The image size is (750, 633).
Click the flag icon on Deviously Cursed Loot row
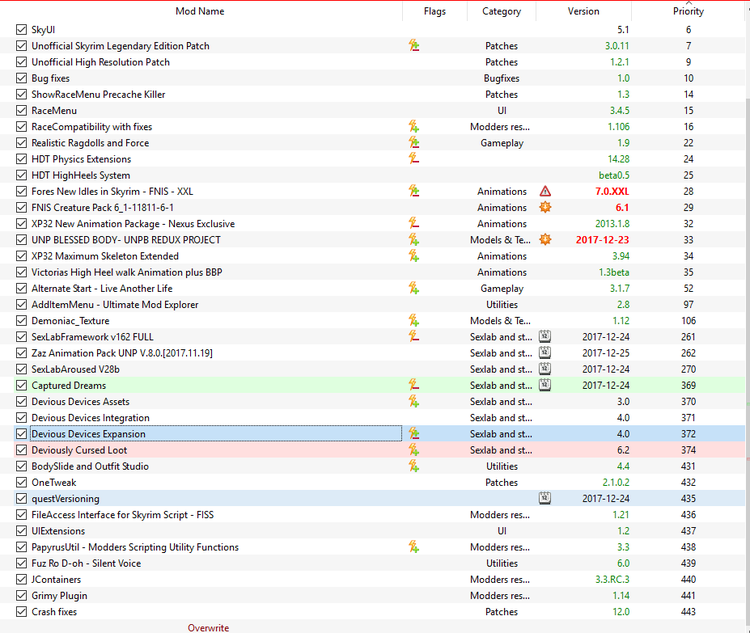(414, 450)
